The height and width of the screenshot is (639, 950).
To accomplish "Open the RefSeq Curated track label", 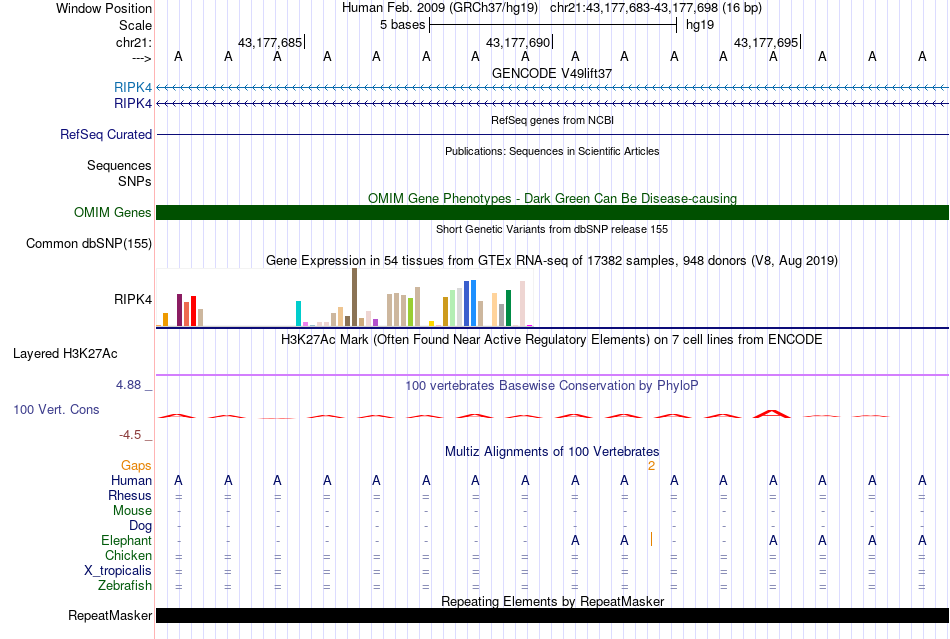I will click(105, 134).
